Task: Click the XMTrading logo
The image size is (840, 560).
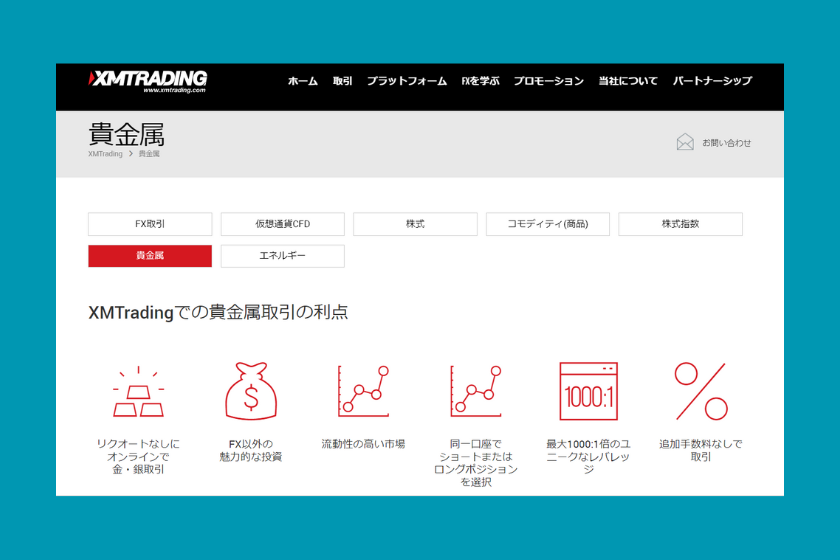Action: (x=147, y=81)
